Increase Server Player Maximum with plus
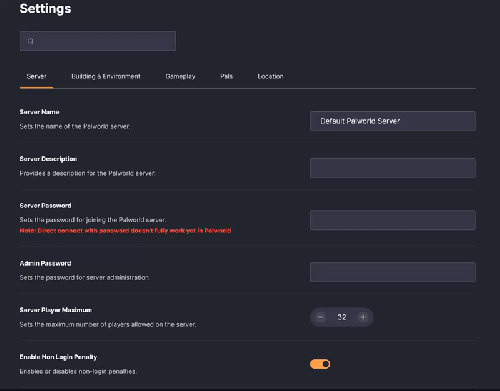 (363, 317)
